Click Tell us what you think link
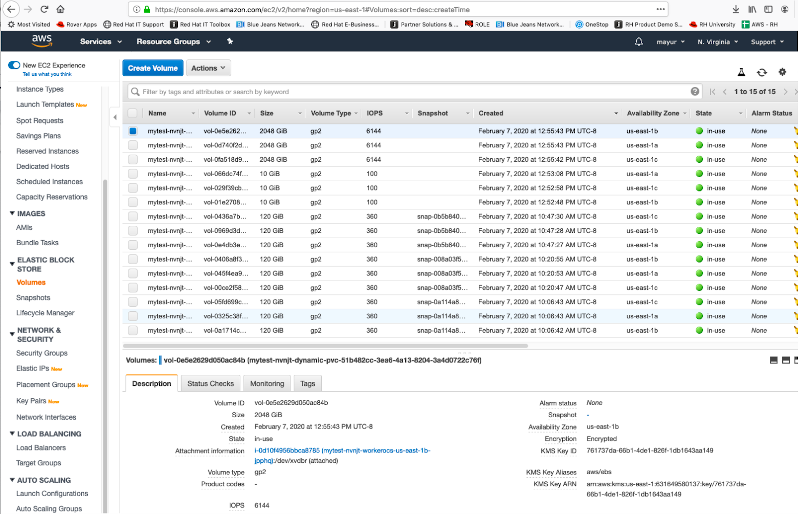800x514 pixels. (x=47, y=75)
